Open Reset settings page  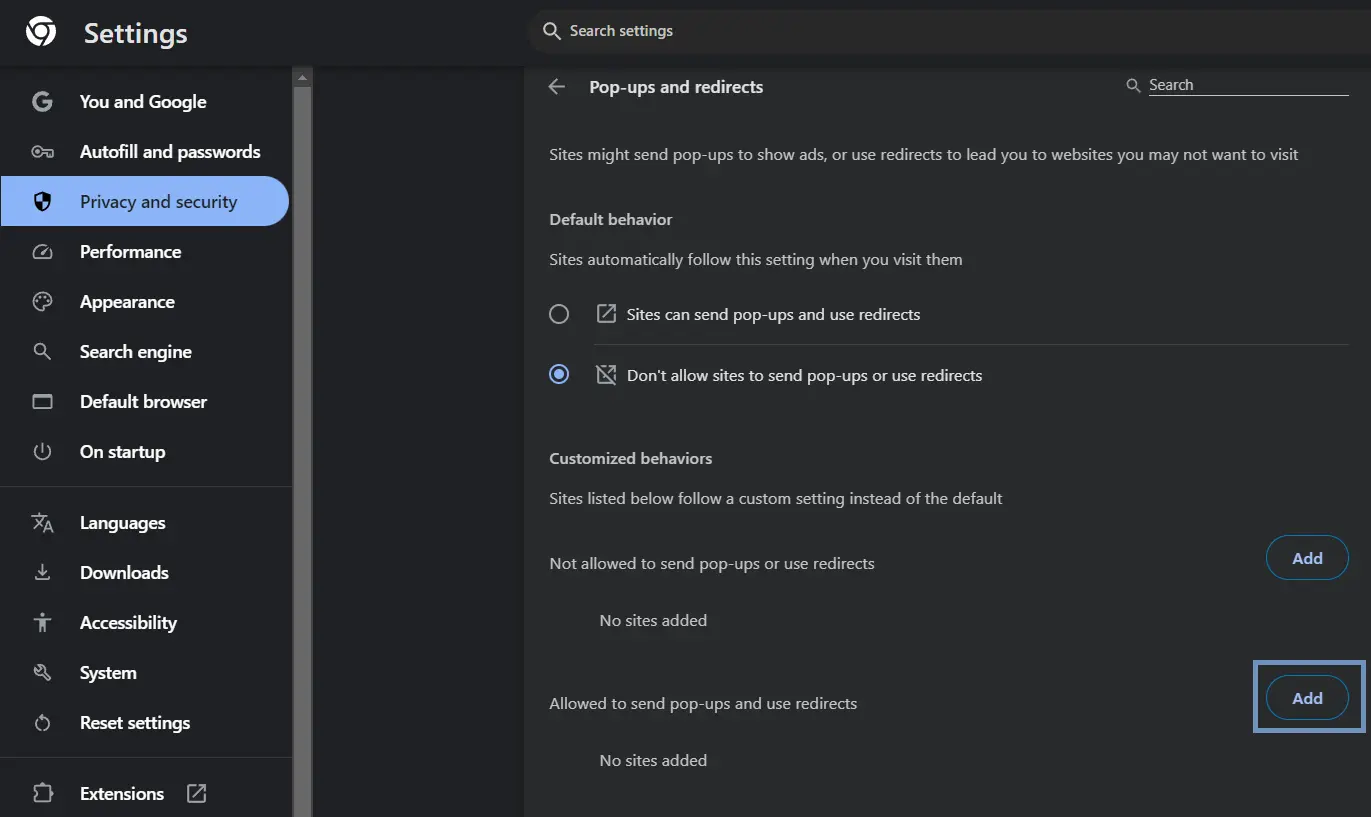click(134, 723)
